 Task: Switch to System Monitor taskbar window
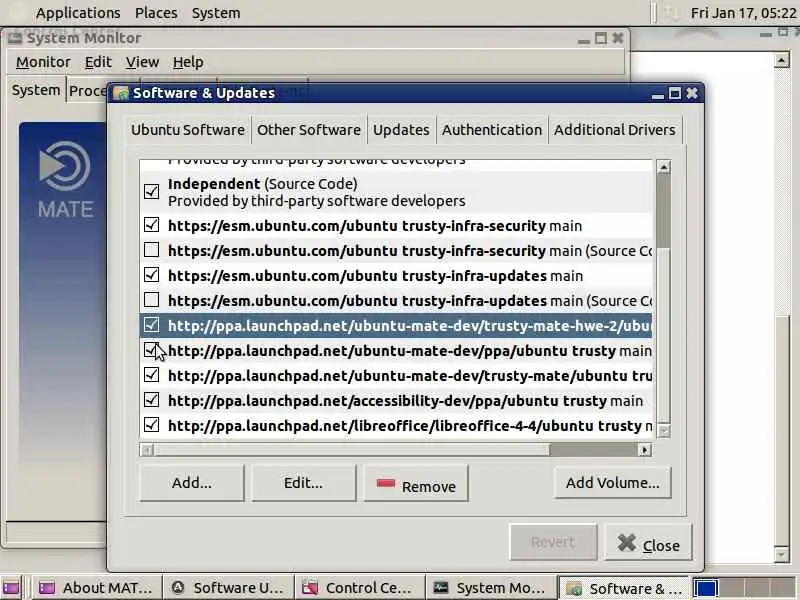491,588
